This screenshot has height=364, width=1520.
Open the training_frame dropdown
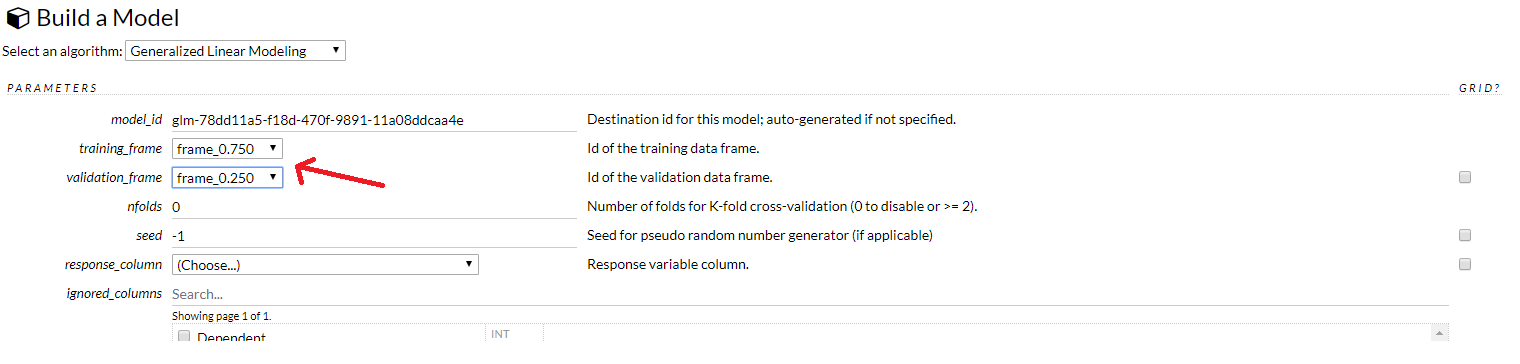227,148
